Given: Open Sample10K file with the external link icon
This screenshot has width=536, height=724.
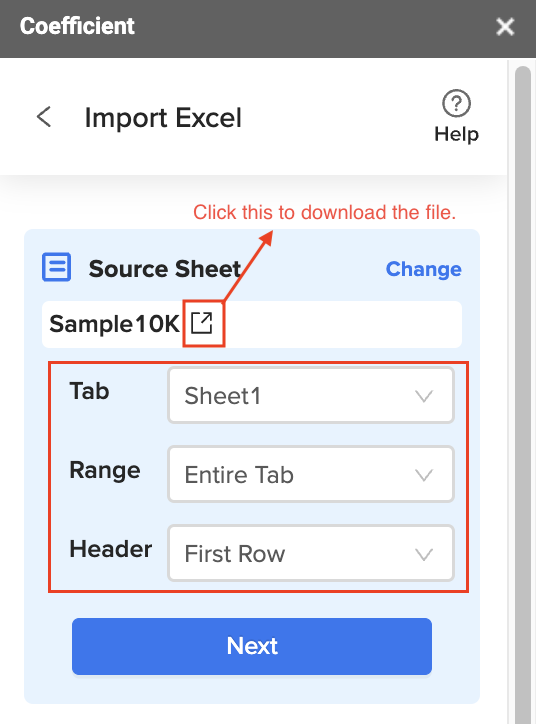Looking at the screenshot, I should pyautogui.click(x=202, y=323).
